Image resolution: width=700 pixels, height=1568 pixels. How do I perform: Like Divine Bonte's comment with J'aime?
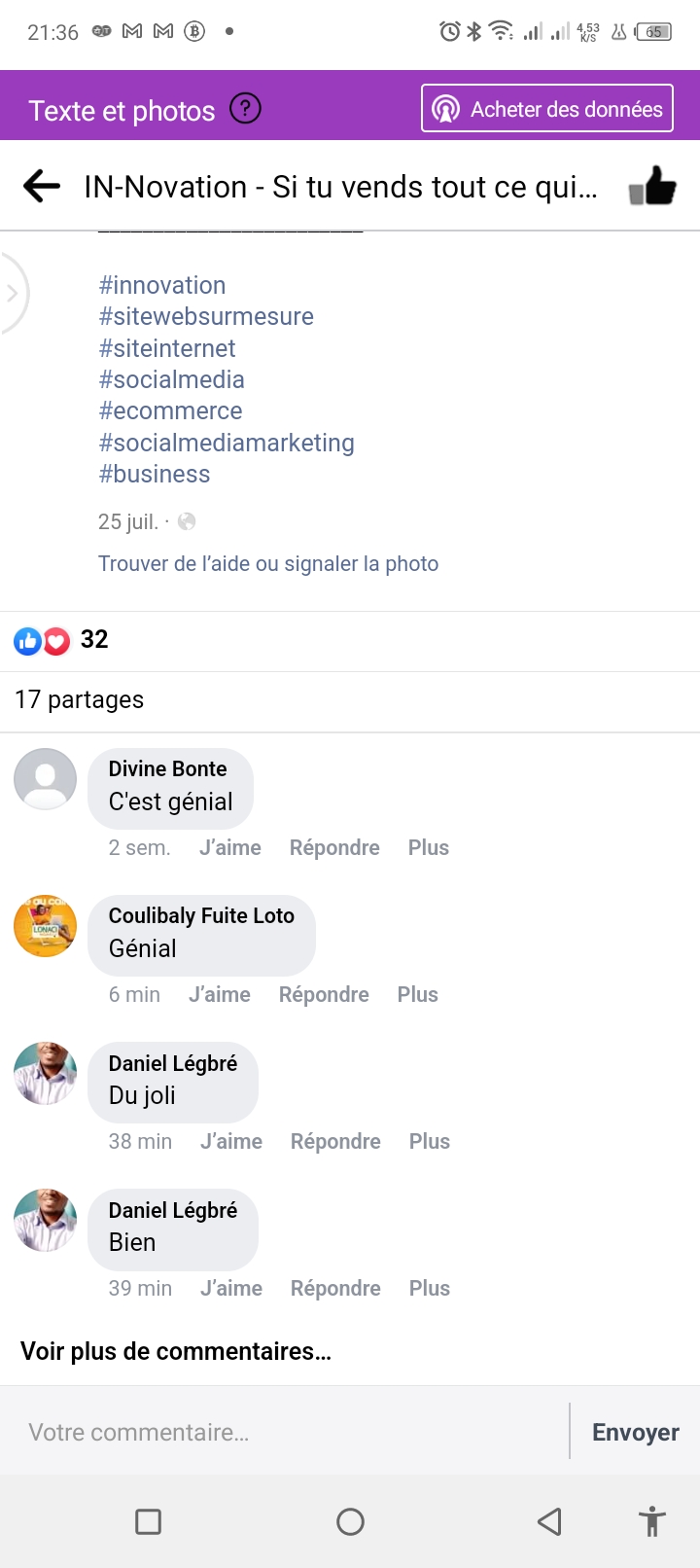230,847
